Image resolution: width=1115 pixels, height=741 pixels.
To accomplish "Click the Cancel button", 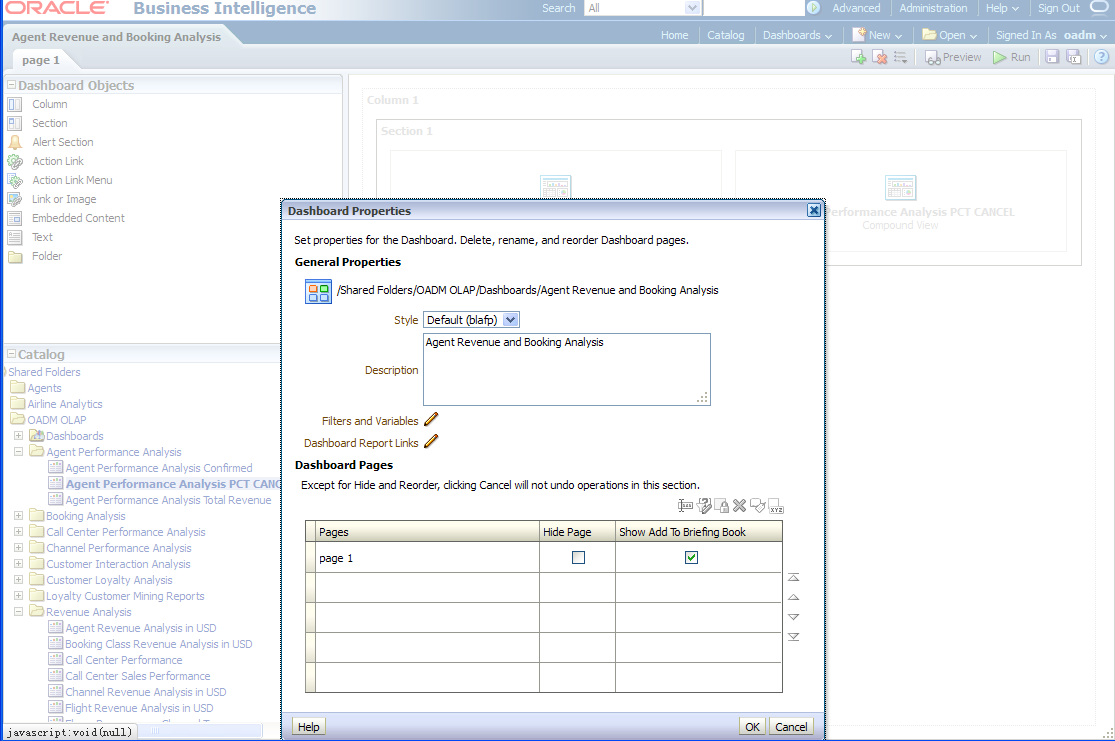I will 790,727.
